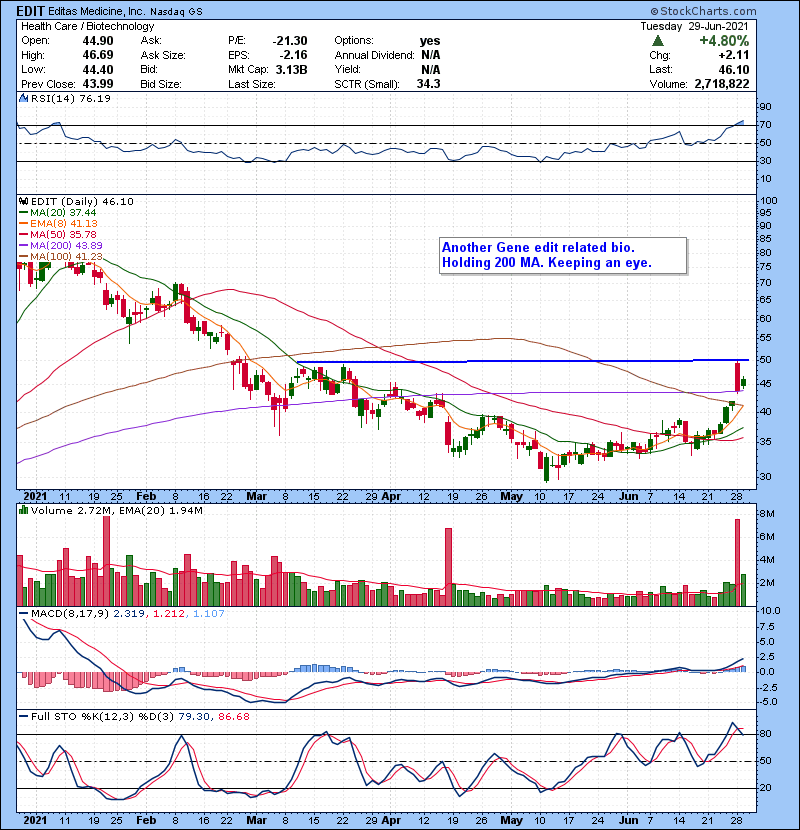
Task: Click the 'Tuesday 29-Jun-2021' date text
Action: pos(694,26)
